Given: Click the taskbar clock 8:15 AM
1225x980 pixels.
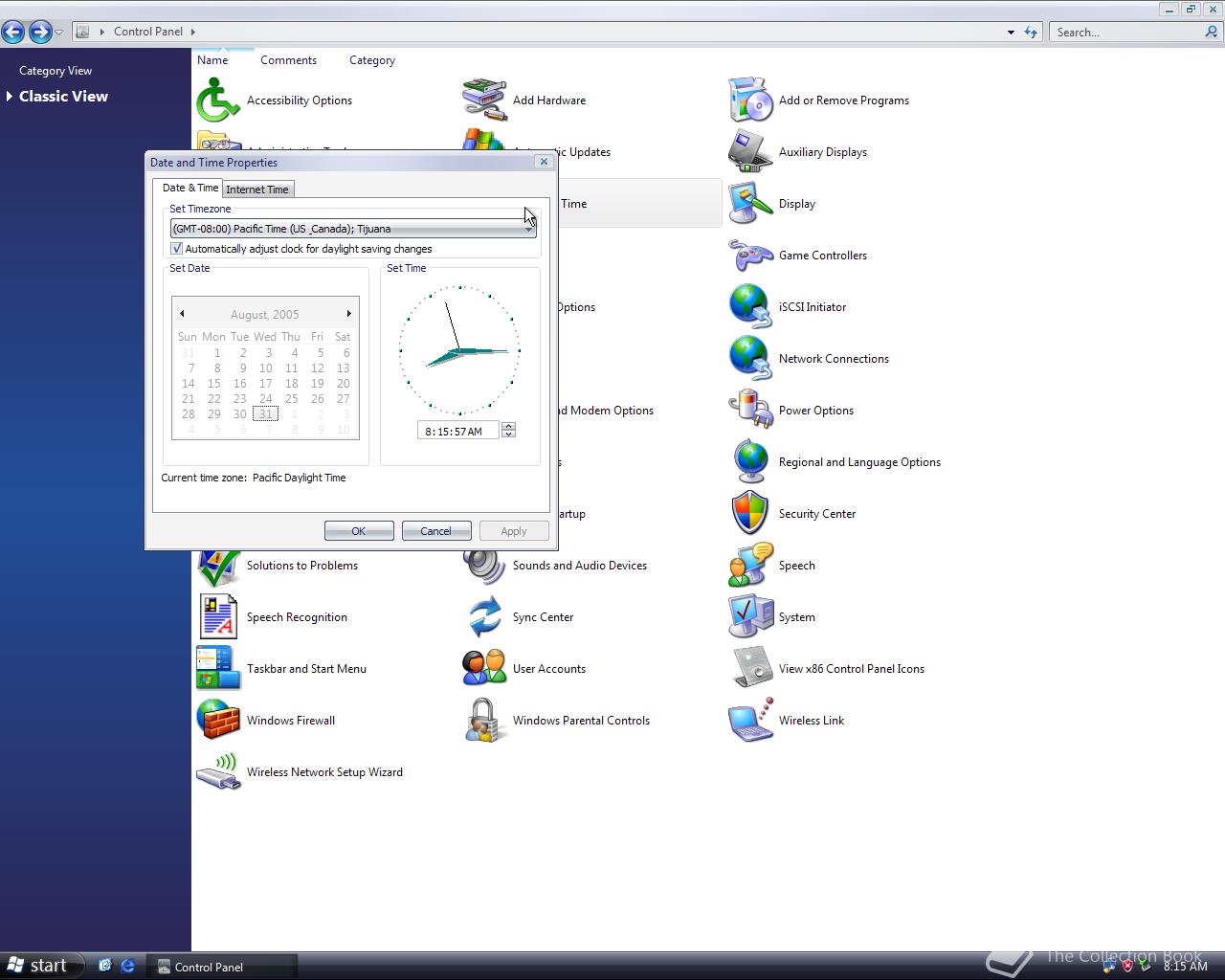Looking at the screenshot, I should (x=1185, y=967).
